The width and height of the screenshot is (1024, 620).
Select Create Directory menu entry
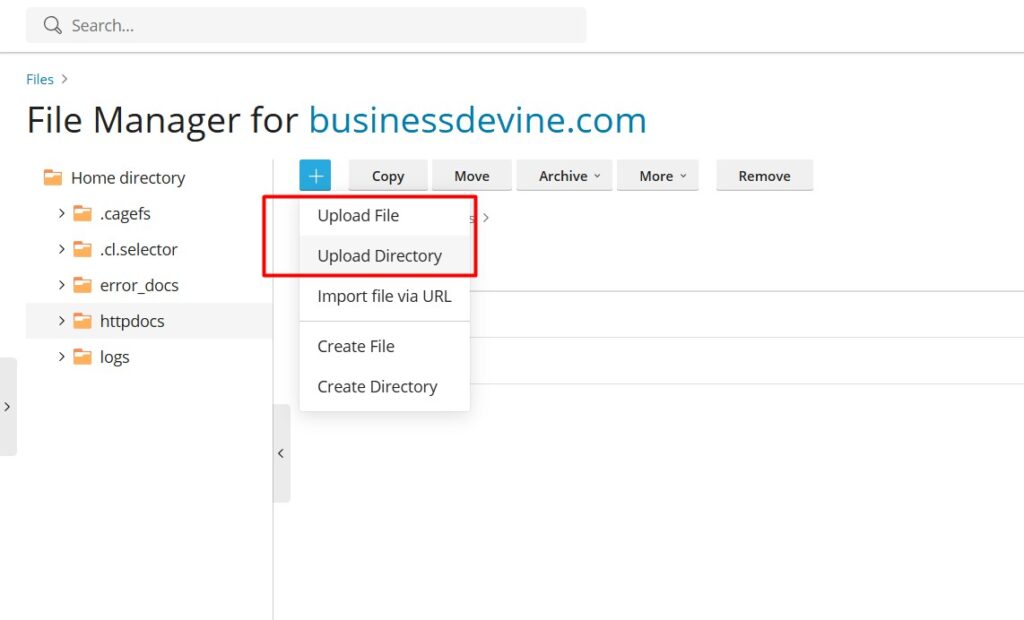coord(385,387)
